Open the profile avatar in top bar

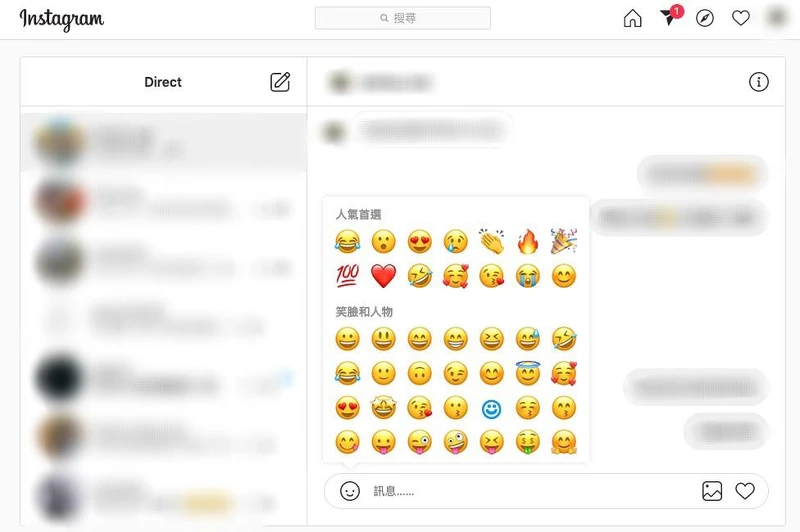(777, 18)
